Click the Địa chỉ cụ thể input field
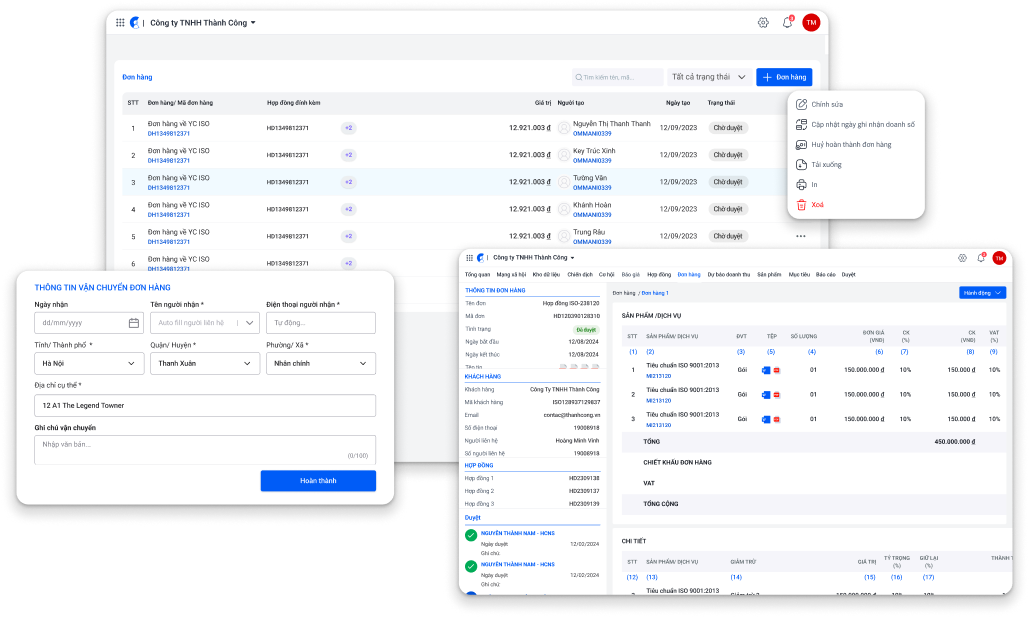The height and width of the screenshot is (618, 1029). [x=205, y=406]
